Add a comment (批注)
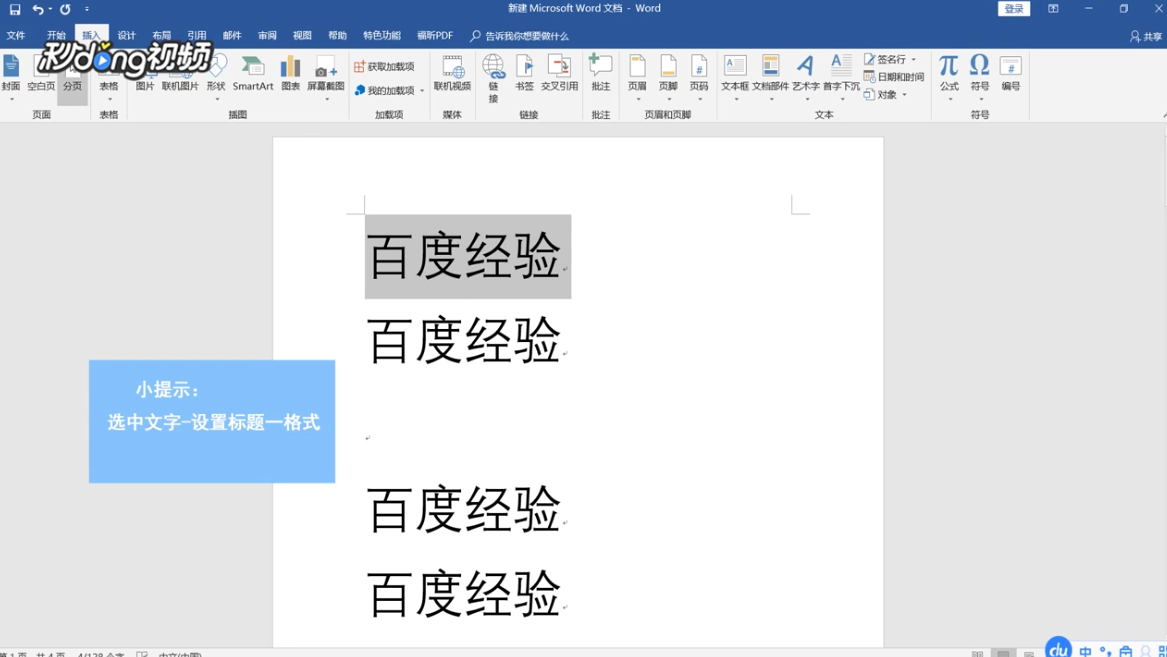Image resolution: width=1167 pixels, height=657 pixels. pos(601,73)
